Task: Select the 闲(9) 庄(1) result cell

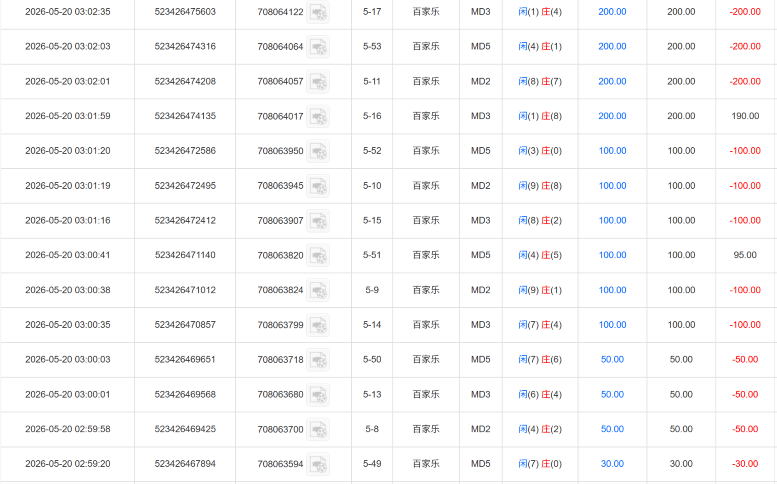Action: [540, 290]
